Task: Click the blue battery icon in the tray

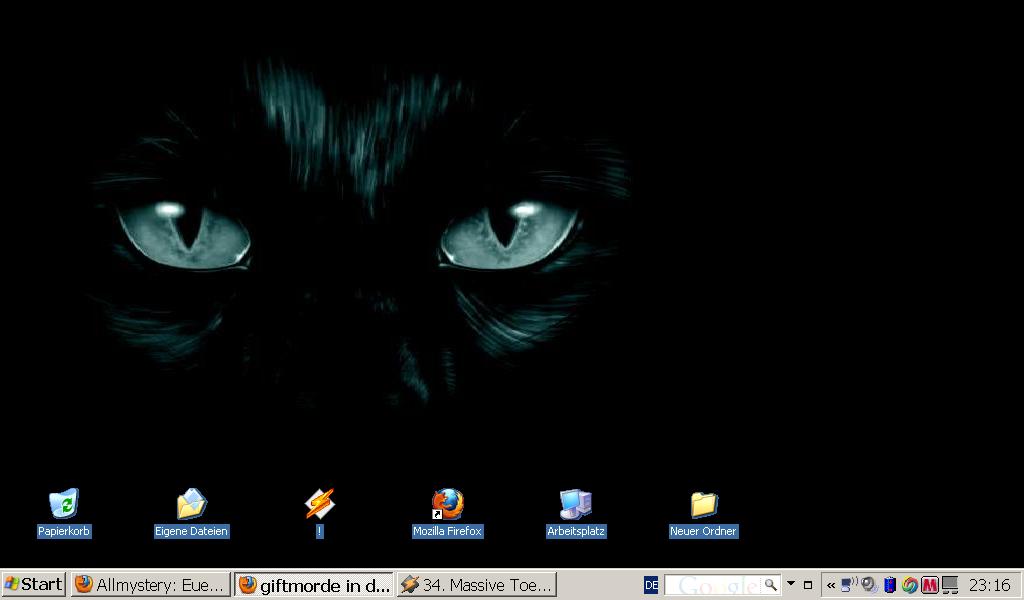Action: tap(889, 585)
